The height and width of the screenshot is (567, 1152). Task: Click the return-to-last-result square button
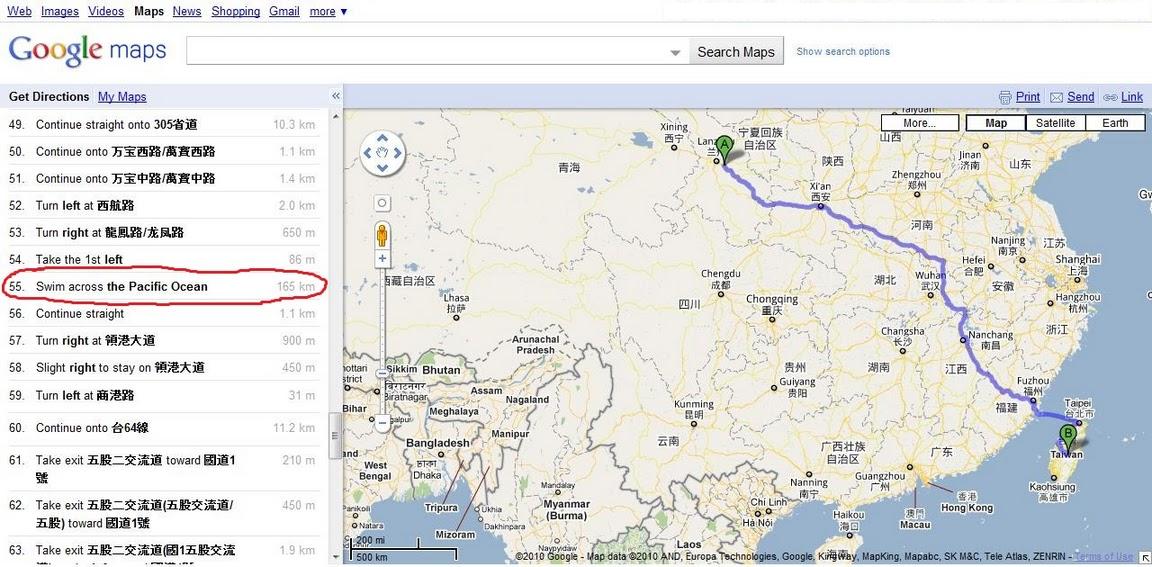pyautogui.click(x=382, y=203)
